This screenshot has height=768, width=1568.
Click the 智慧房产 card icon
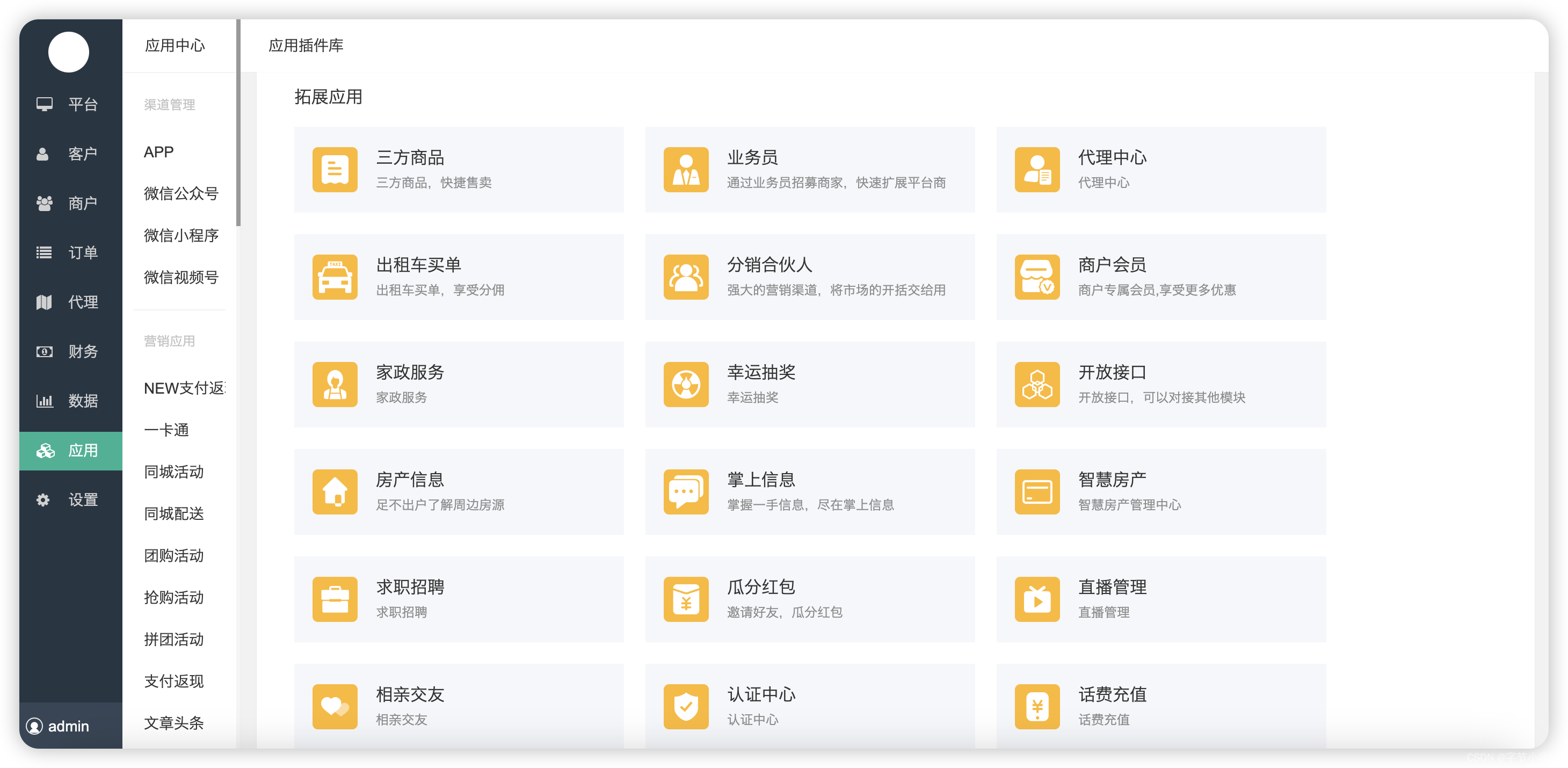[1037, 492]
